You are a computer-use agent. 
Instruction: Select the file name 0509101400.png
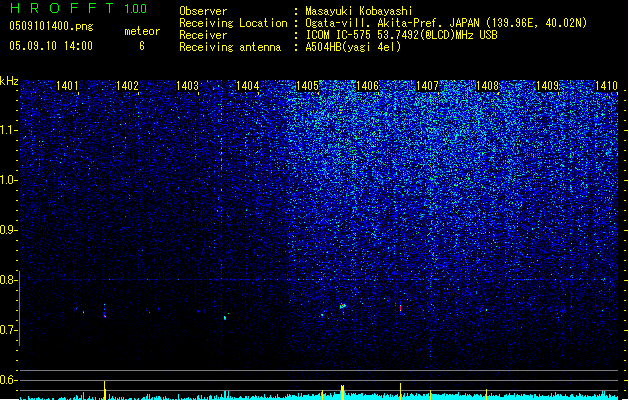(x=51, y=26)
